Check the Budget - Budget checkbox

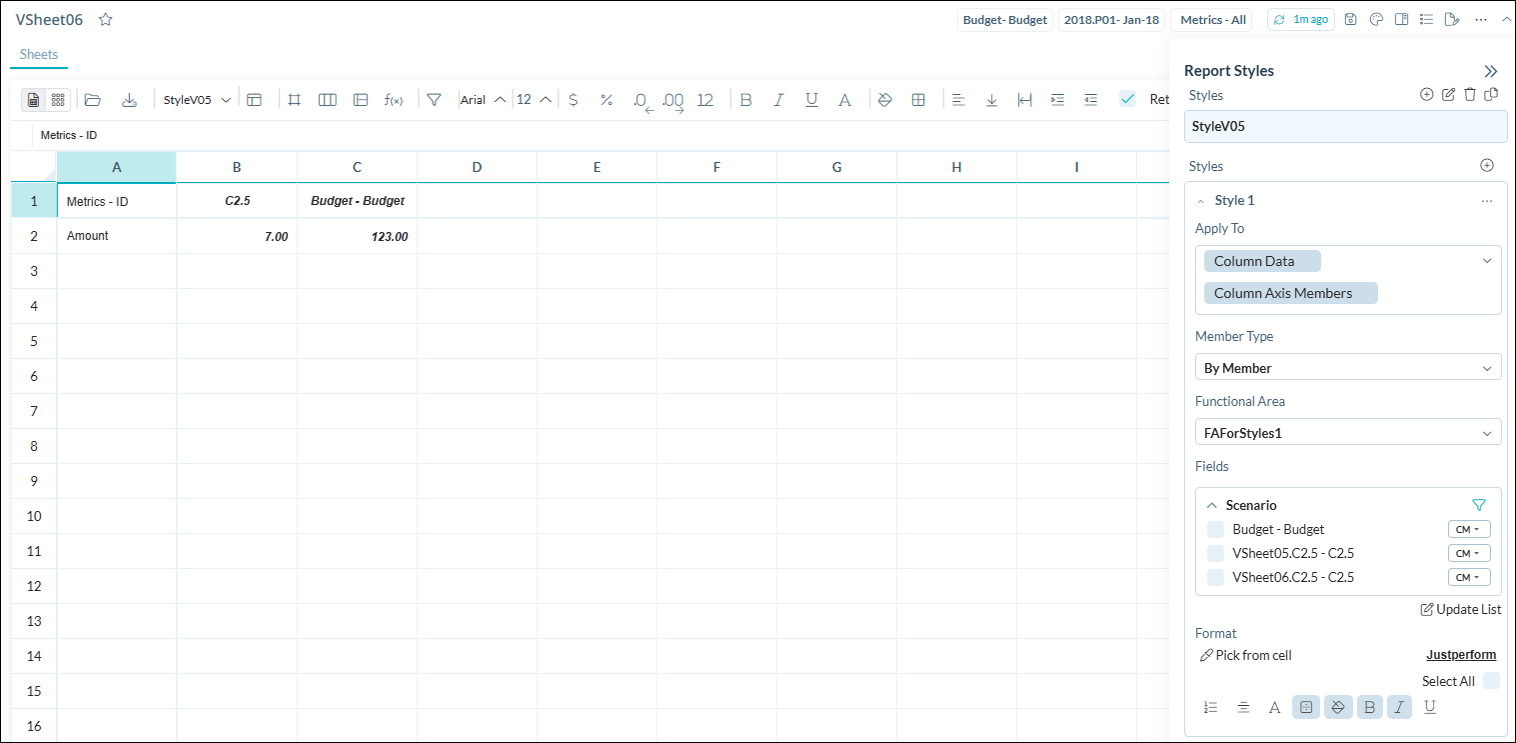coord(1215,529)
